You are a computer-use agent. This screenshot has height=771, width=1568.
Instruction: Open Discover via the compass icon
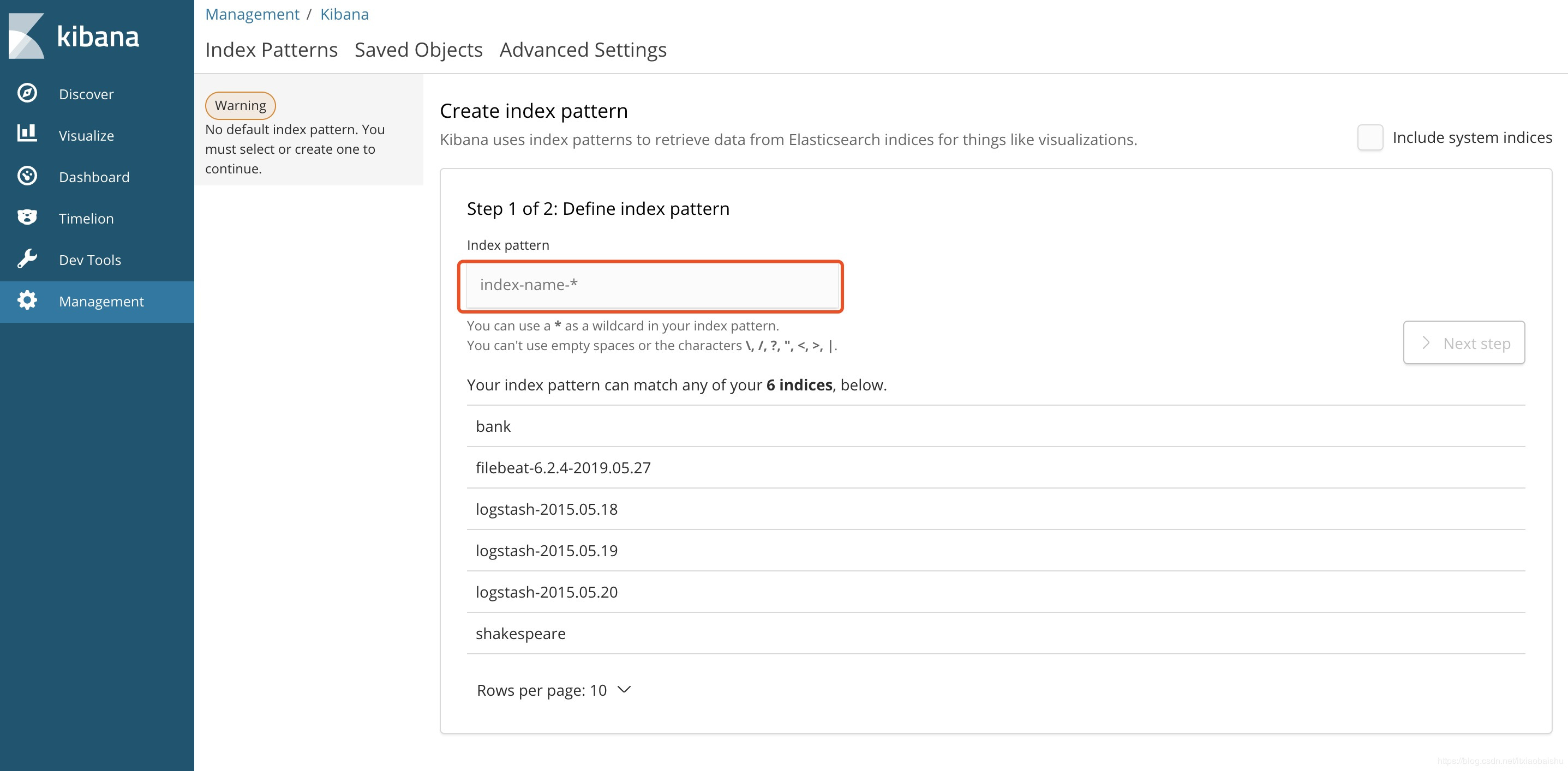pyautogui.click(x=27, y=93)
